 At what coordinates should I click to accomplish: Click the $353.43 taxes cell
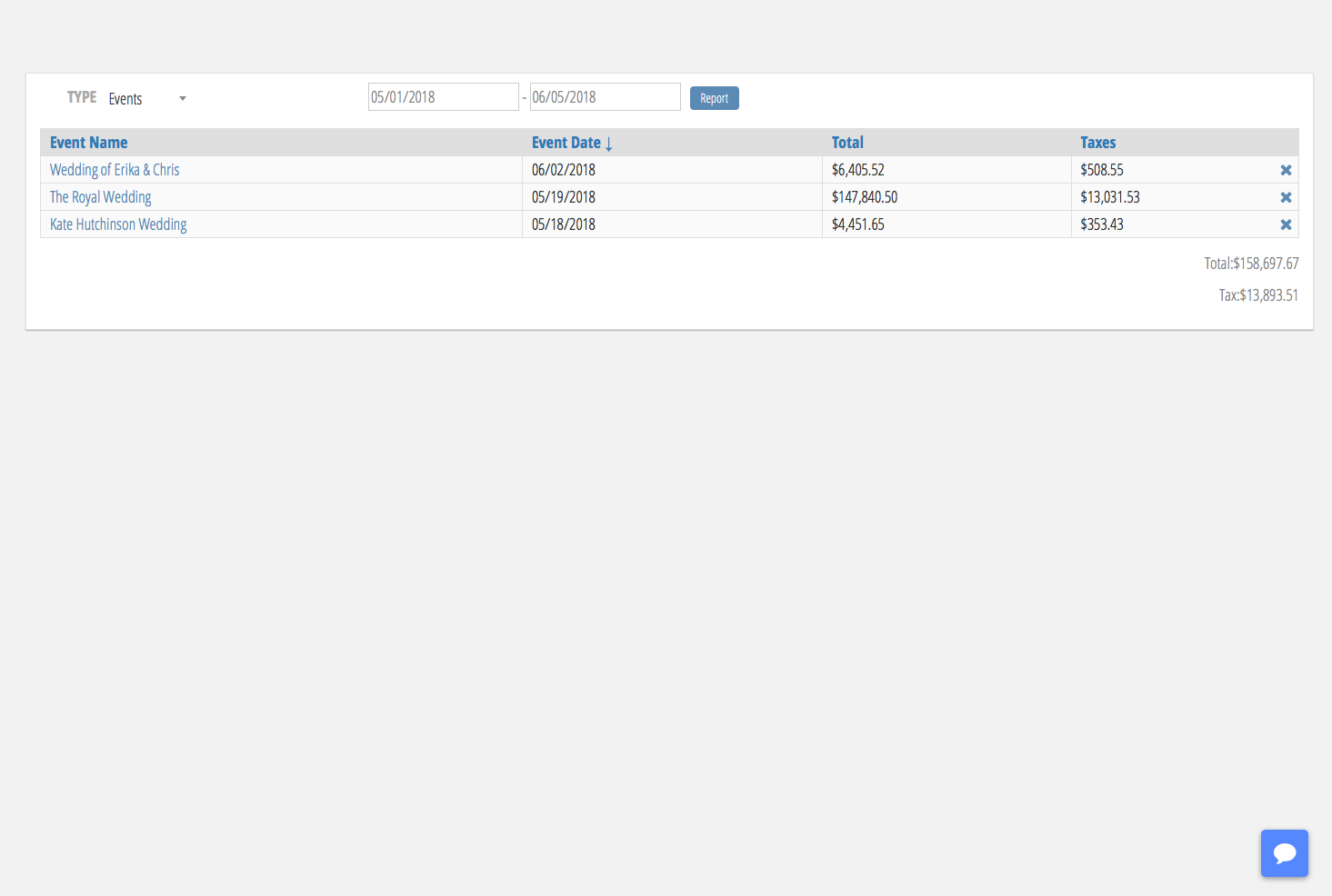pos(1102,224)
